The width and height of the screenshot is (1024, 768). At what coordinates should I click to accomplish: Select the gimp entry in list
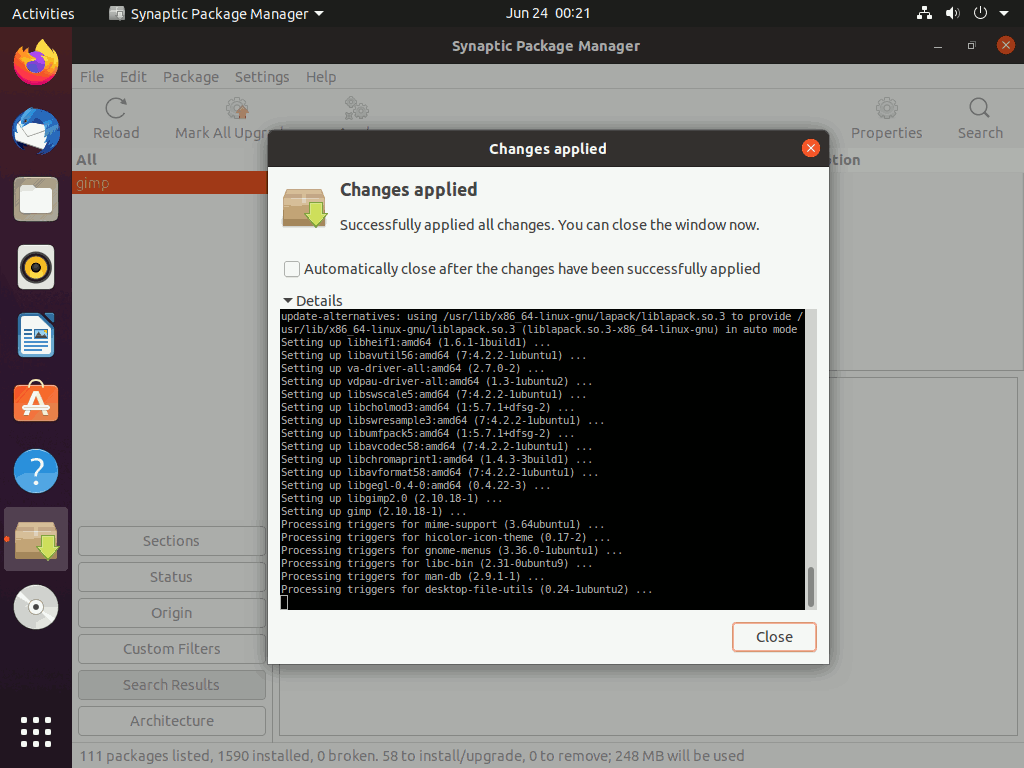pyautogui.click(x=170, y=183)
